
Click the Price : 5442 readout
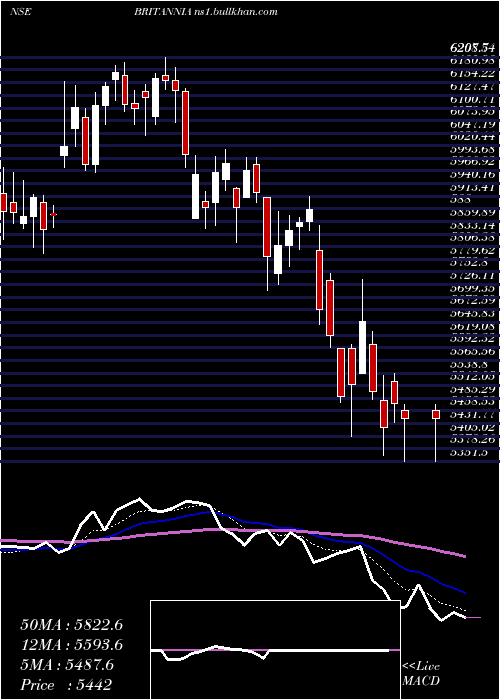click(65, 685)
